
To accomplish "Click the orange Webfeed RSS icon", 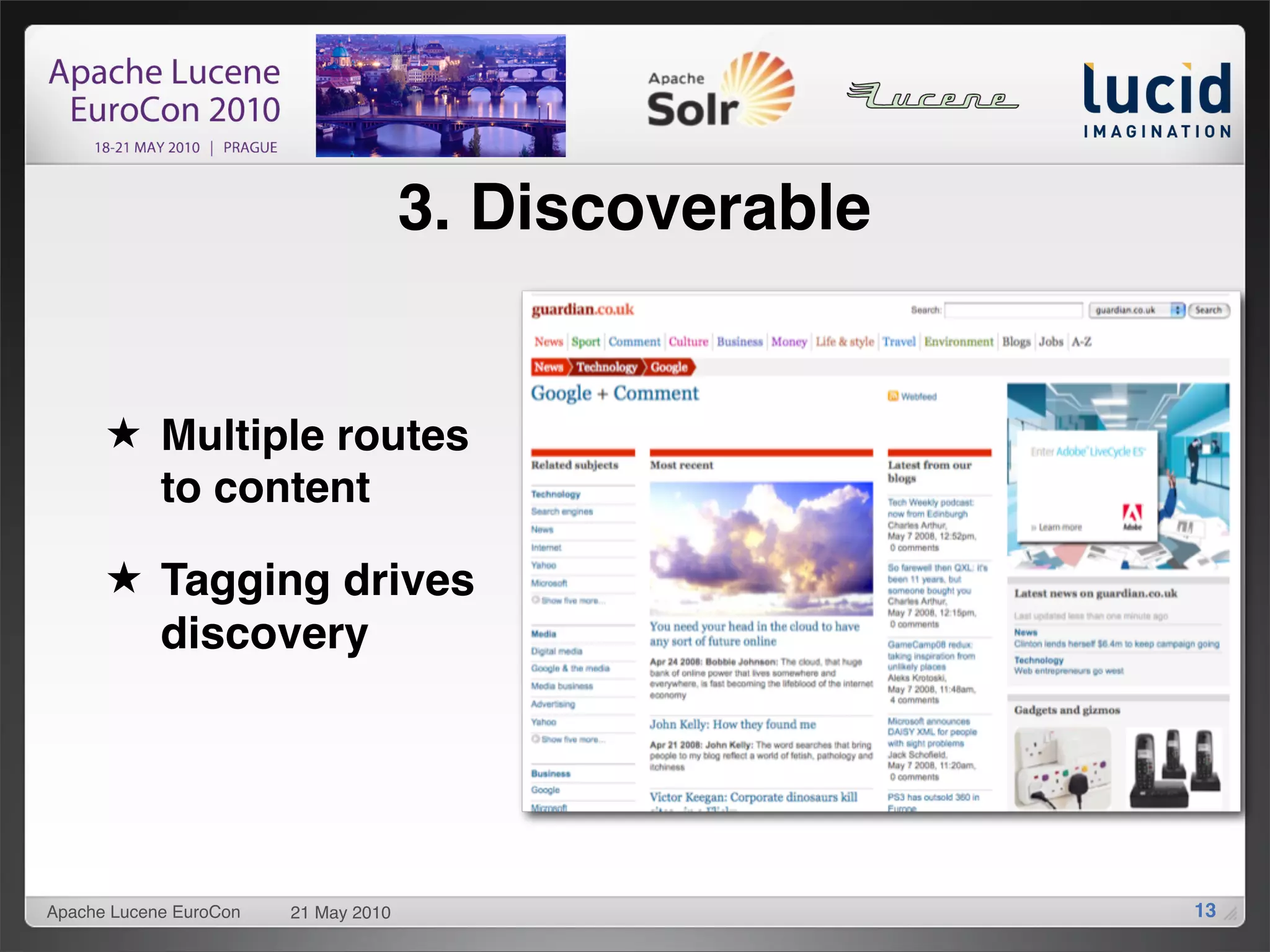I will [x=893, y=396].
